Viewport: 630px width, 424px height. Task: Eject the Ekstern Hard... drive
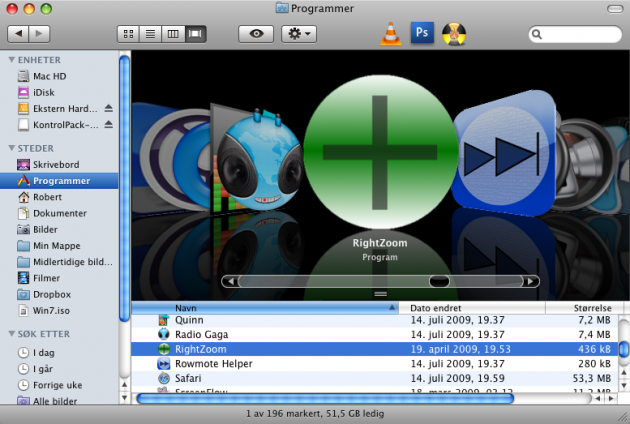108,108
